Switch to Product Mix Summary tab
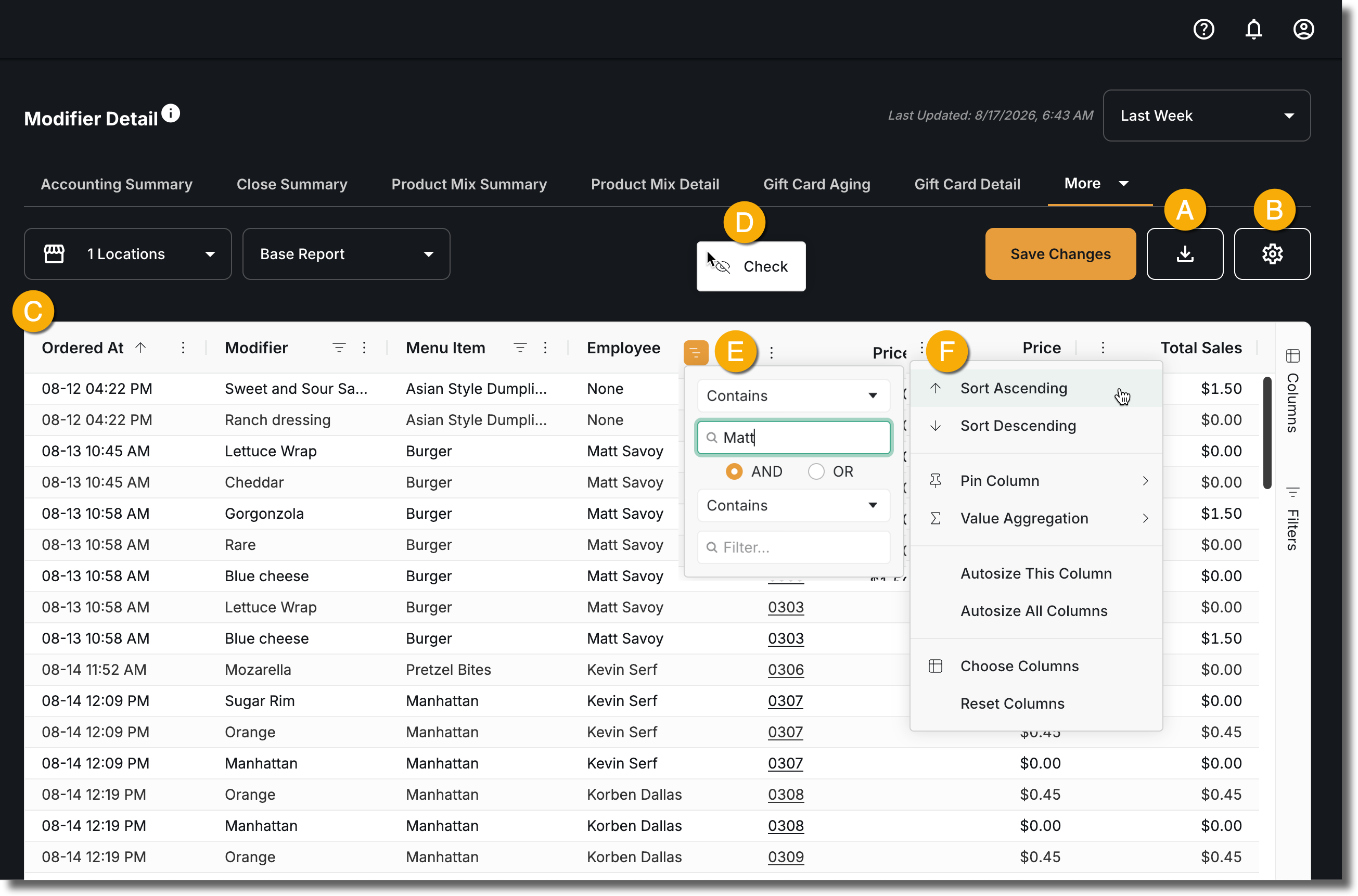This screenshot has height=896, width=1358. click(x=469, y=184)
